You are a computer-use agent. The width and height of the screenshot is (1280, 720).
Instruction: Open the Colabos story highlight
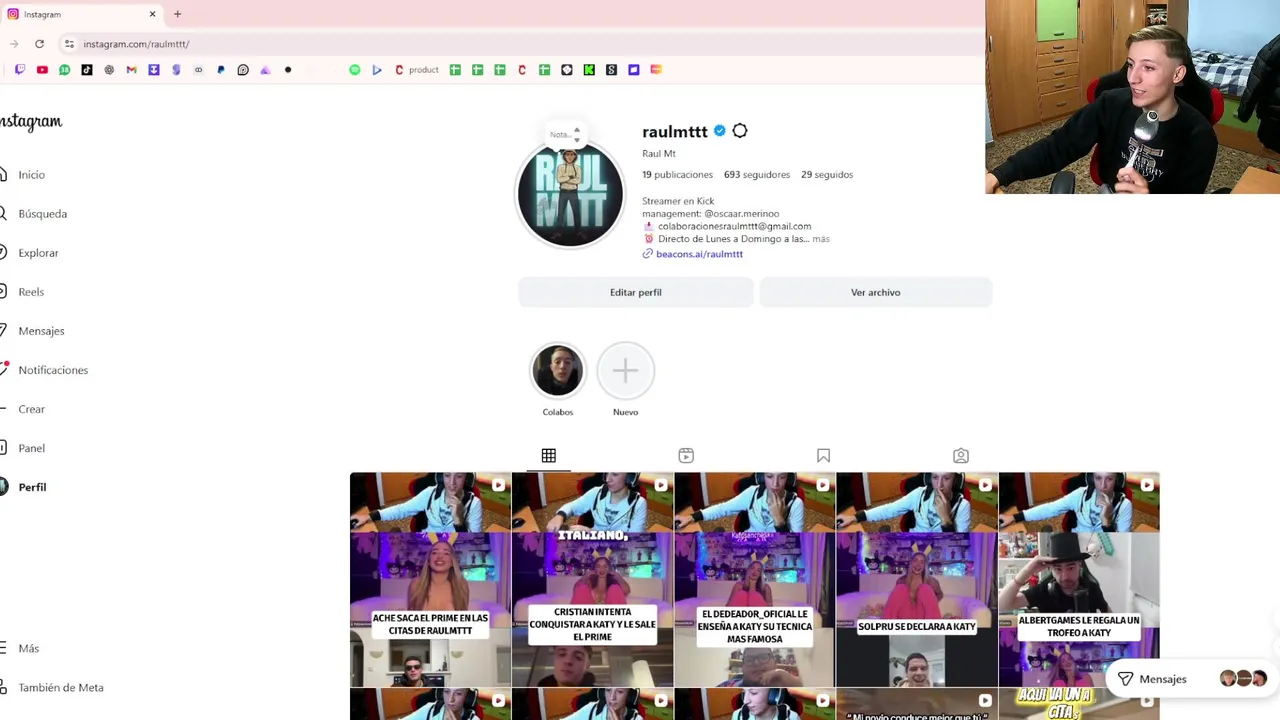point(557,371)
